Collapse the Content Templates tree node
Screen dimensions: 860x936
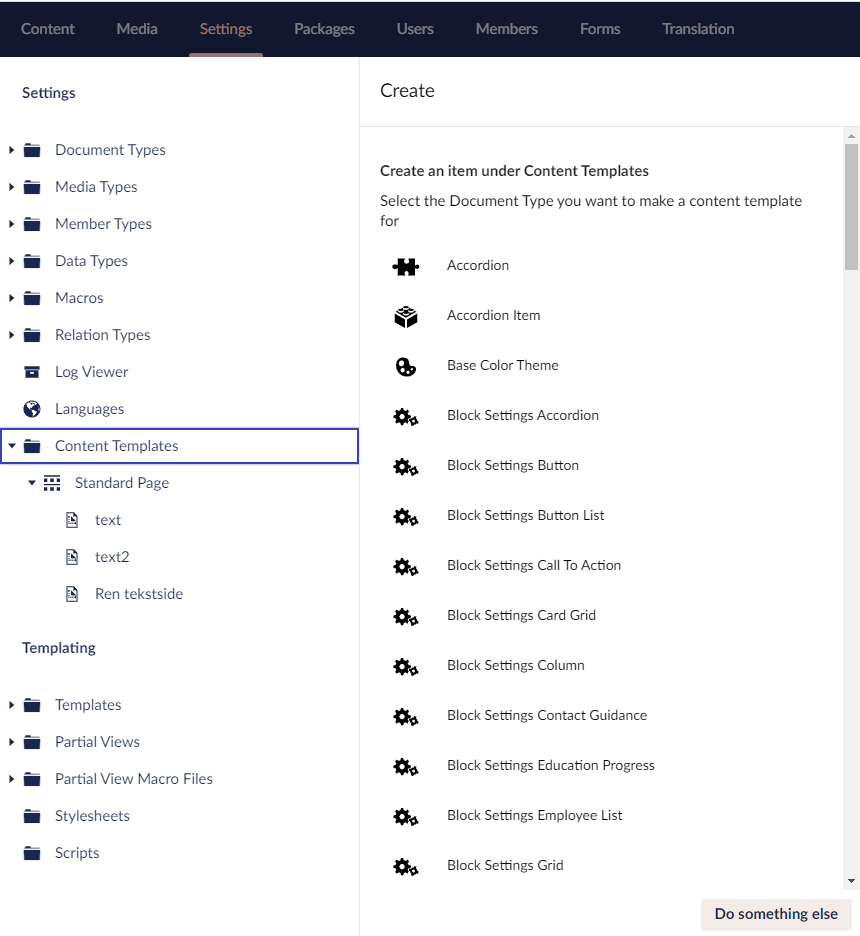pyautogui.click(x=12, y=446)
